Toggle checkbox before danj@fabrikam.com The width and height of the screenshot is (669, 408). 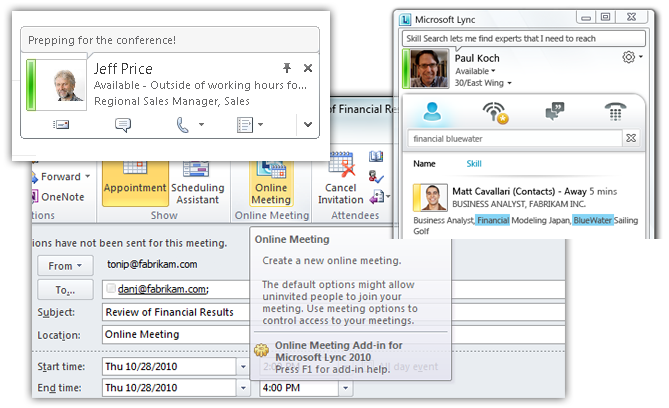point(111,289)
